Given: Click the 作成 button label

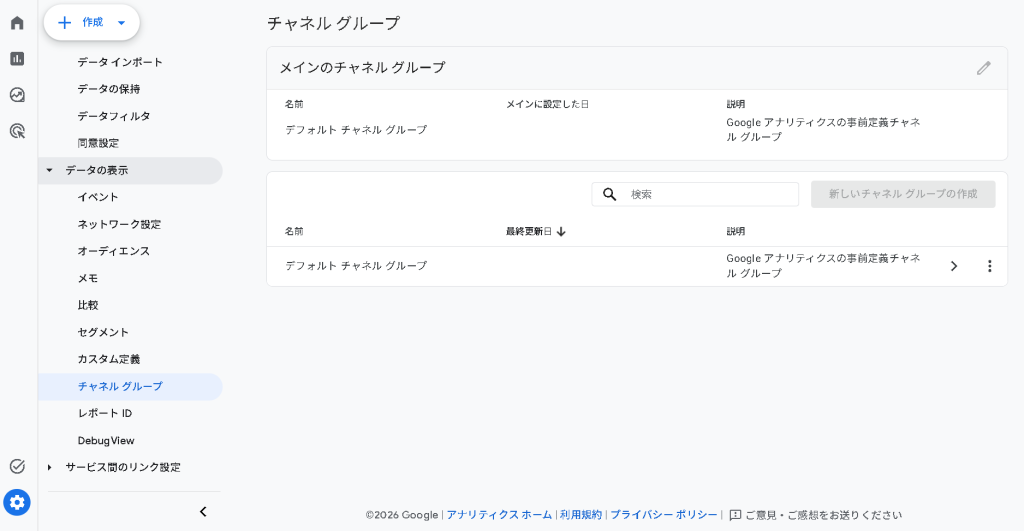Looking at the screenshot, I should [93, 23].
